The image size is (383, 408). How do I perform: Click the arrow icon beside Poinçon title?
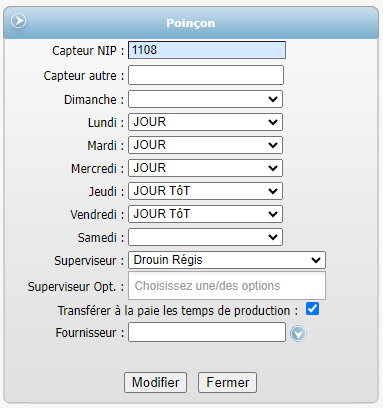pos(18,21)
